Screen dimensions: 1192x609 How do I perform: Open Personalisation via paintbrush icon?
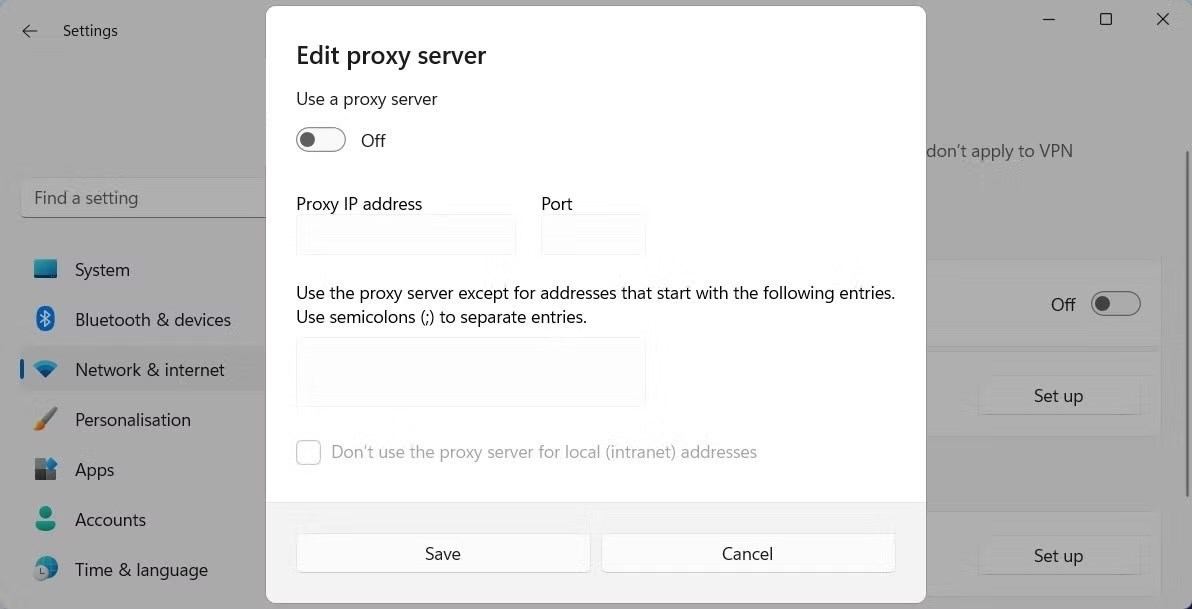pyautogui.click(x=45, y=420)
